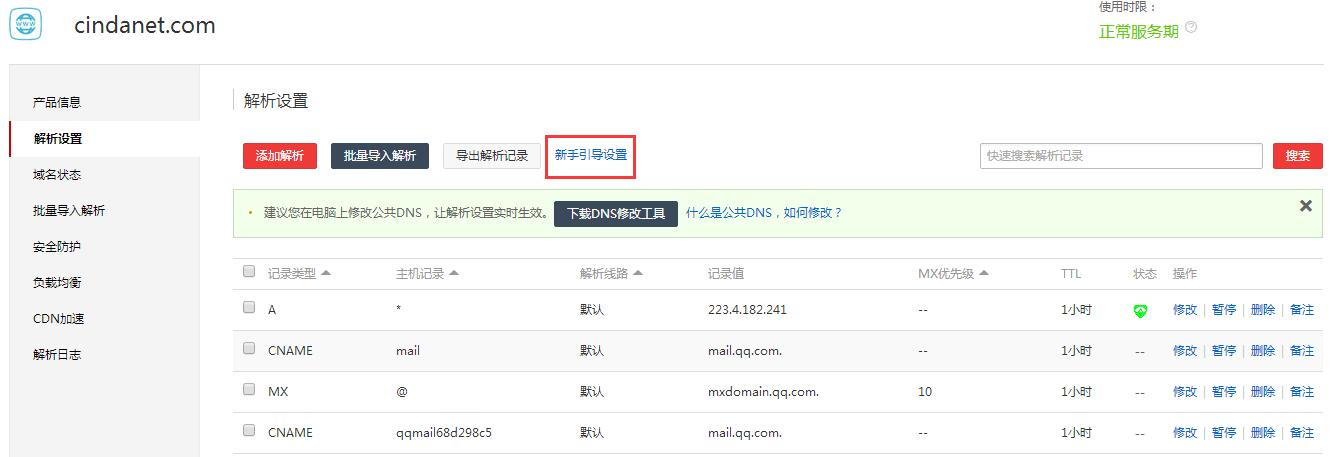Sort by 记录类型 column arrow
This screenshot has width=1332, height=457.
coord(326,274)
